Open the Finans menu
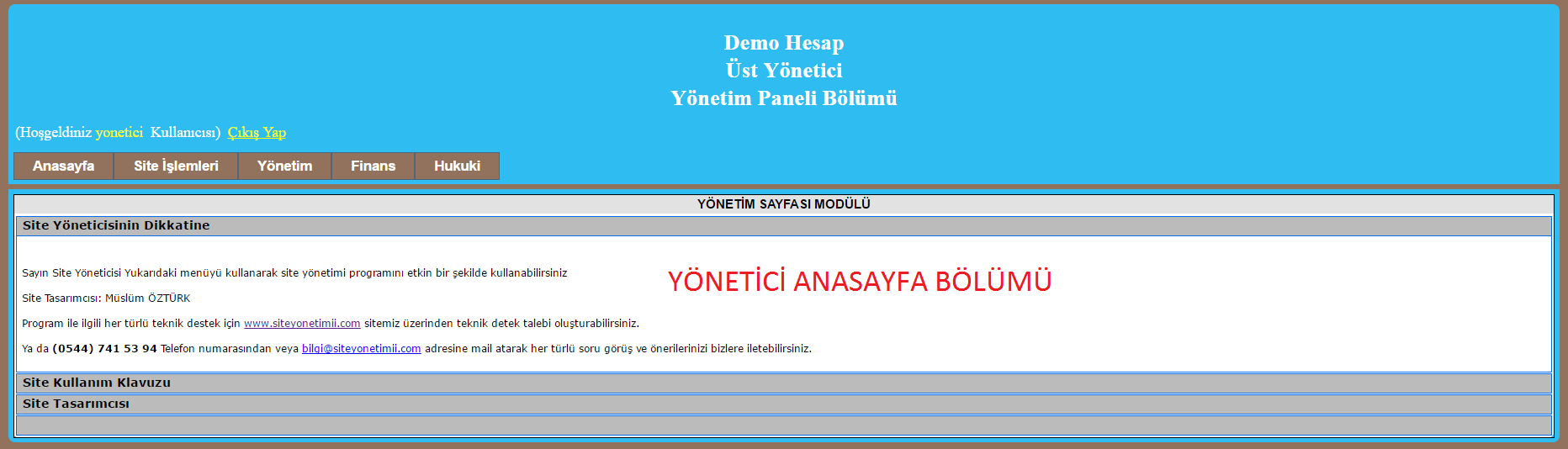This screenshot has height=449, width=1568. point(373,166)
